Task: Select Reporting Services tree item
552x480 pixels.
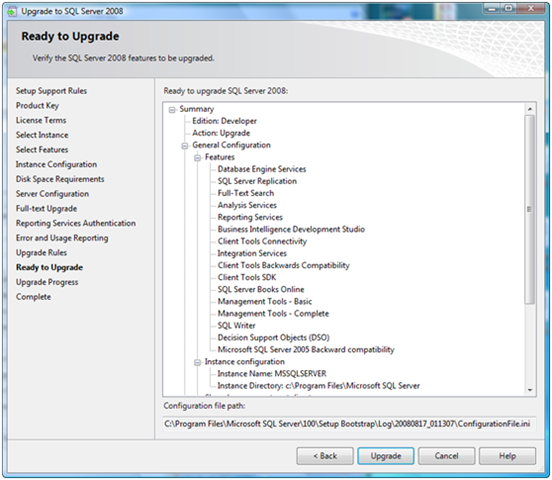Action: coord(250,217)
